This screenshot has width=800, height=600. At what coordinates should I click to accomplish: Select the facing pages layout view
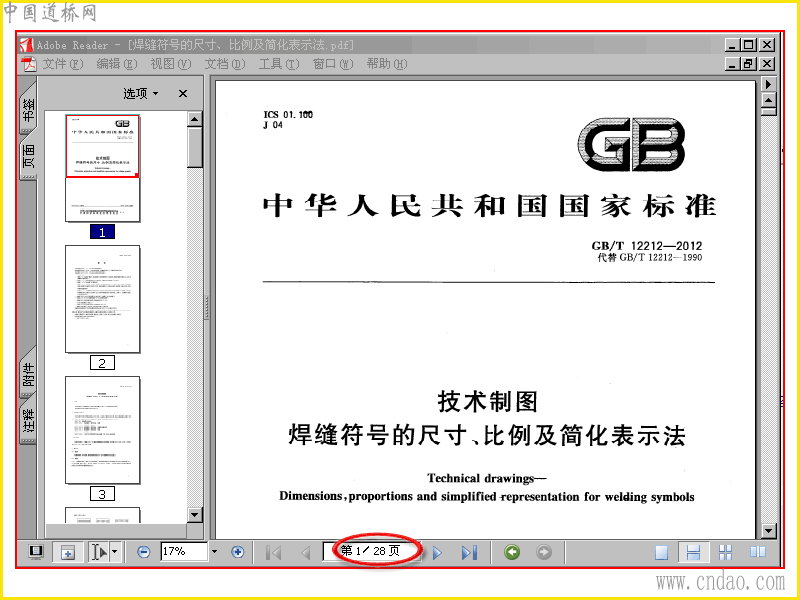[758, 552]
